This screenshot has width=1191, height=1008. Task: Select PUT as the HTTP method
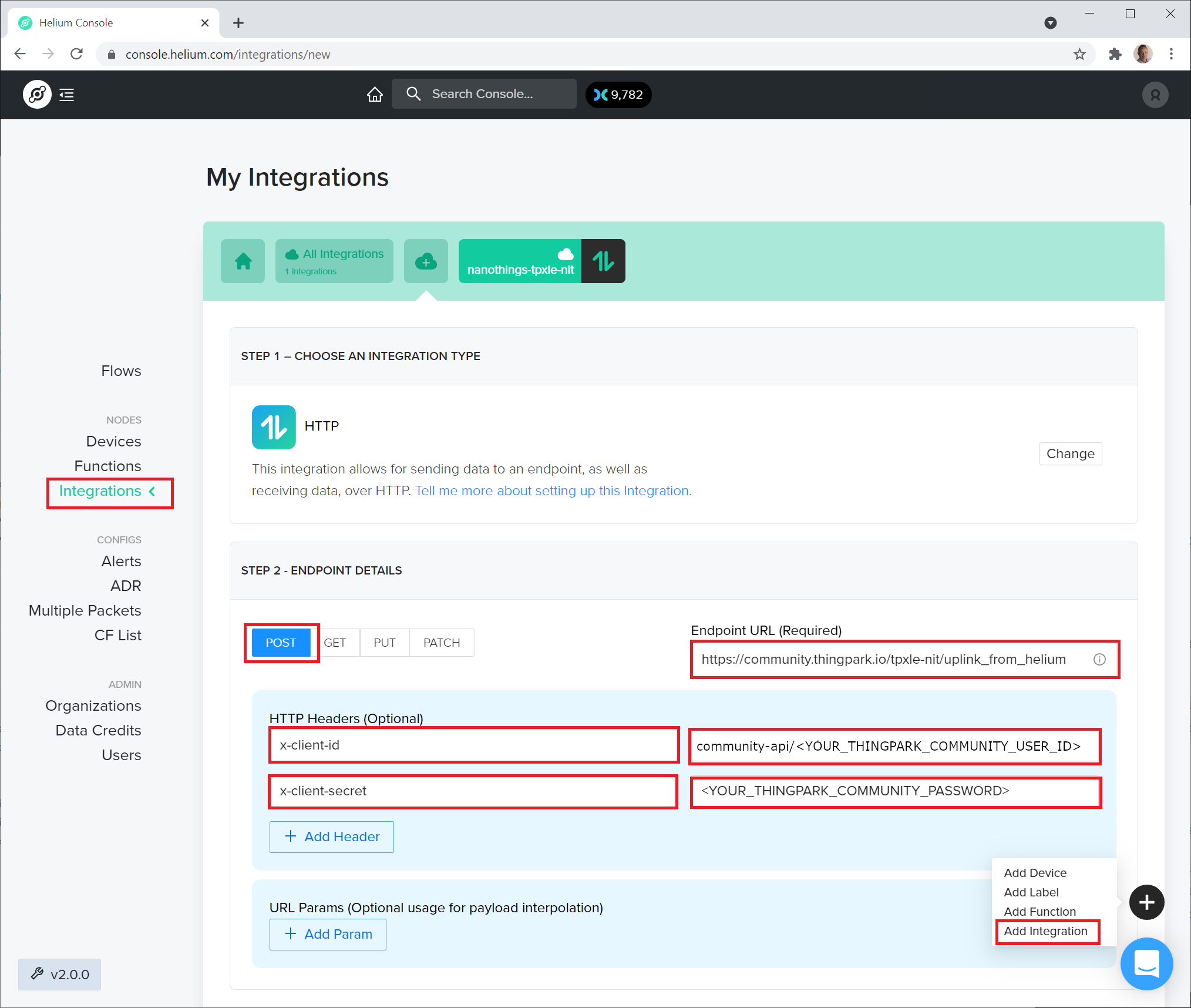pyautogui.click(x=385, y=643)
